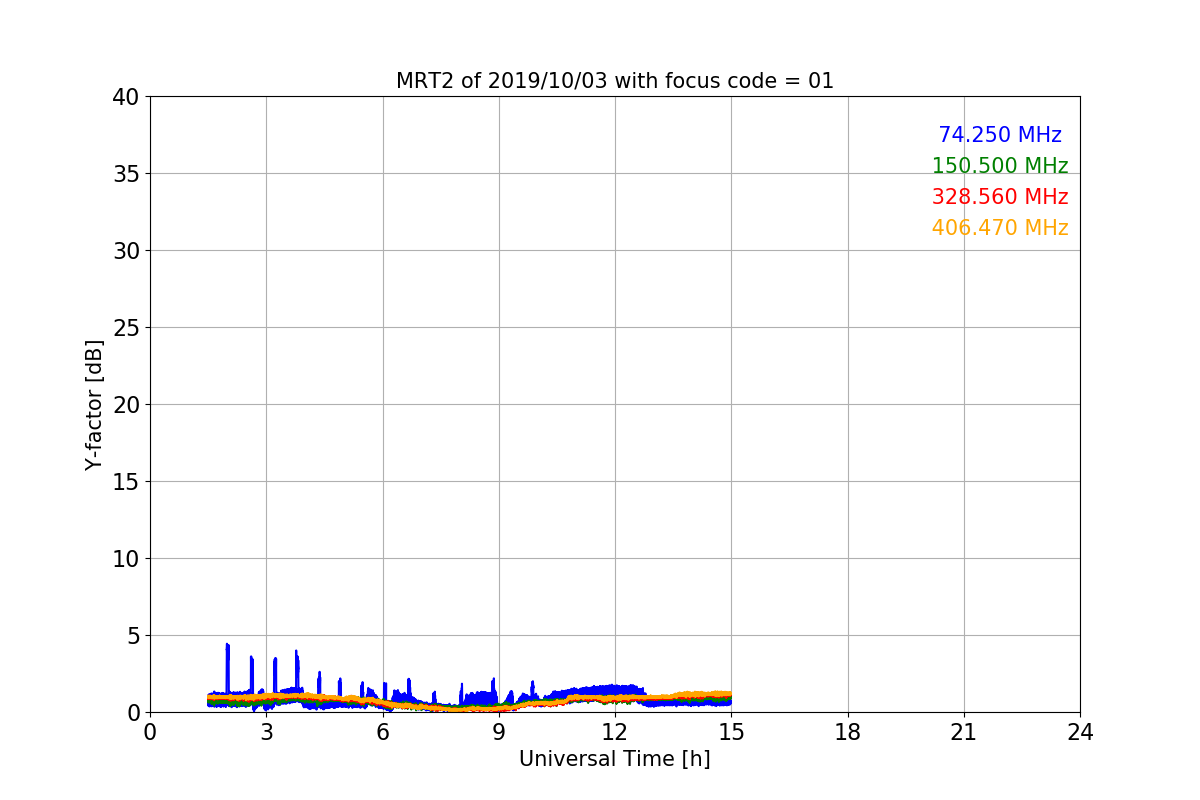Select the 406.470 MHz legend label

pos(1000,228)
